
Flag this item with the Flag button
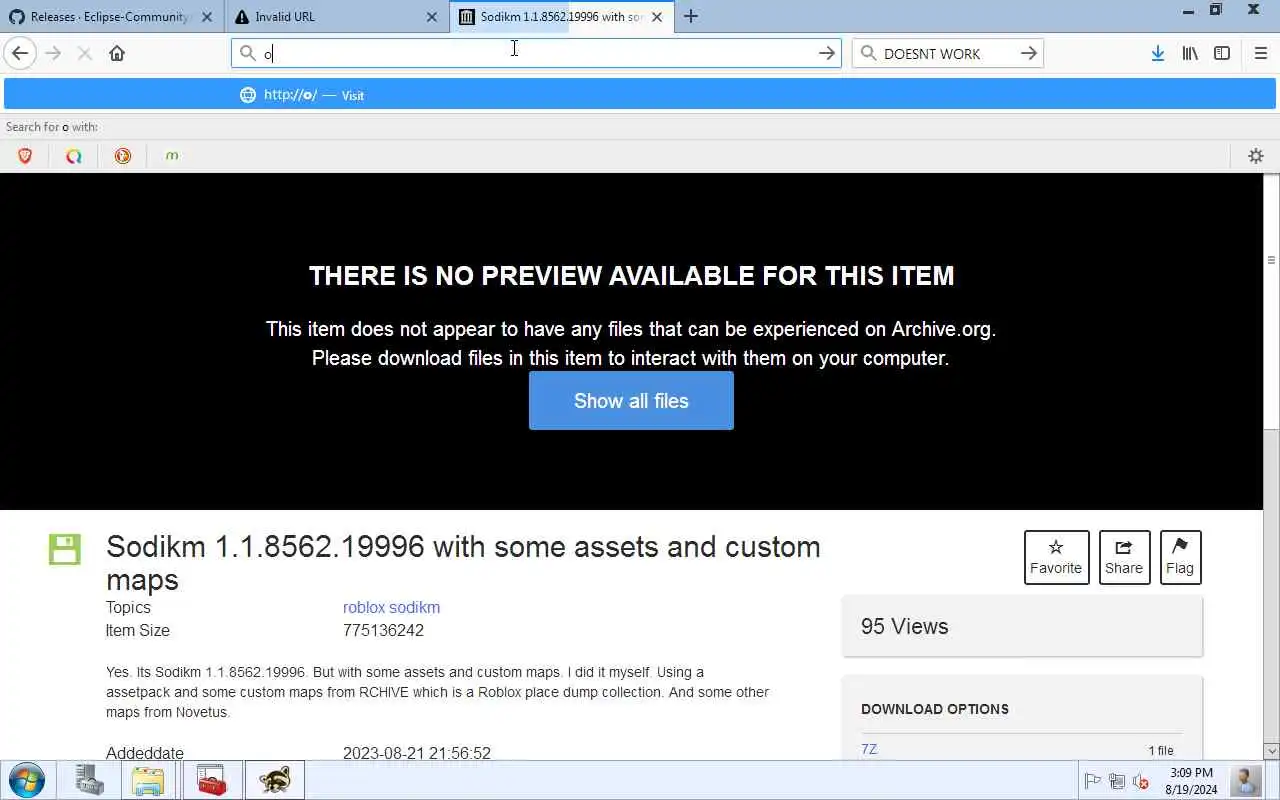tap(1180, 557)
